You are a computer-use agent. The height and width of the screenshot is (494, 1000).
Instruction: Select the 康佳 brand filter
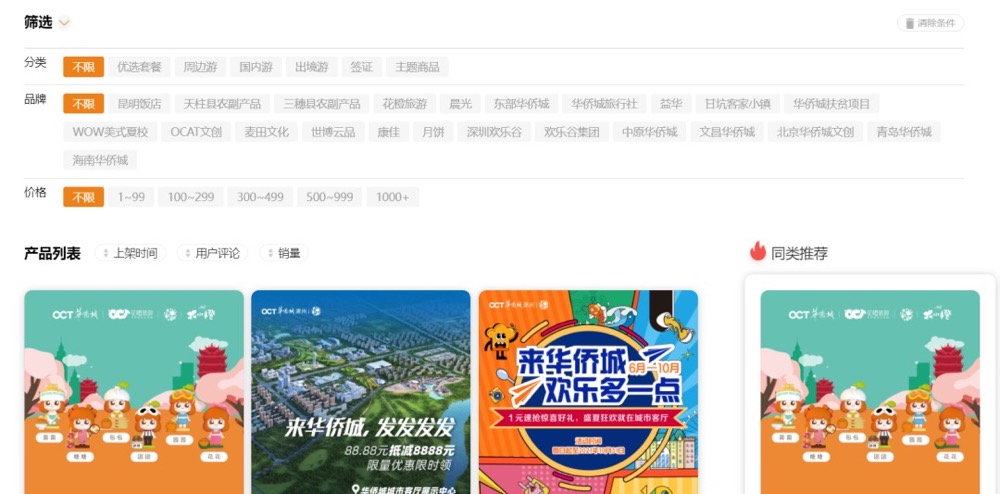[x=389, y=132]
